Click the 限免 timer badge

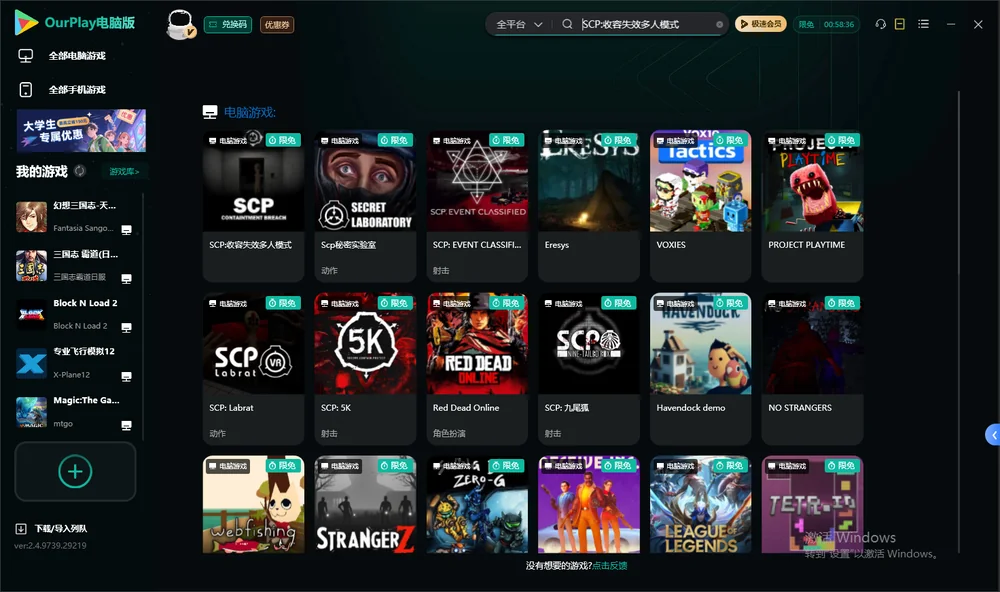pyautogui.click(x=826, y=24)
